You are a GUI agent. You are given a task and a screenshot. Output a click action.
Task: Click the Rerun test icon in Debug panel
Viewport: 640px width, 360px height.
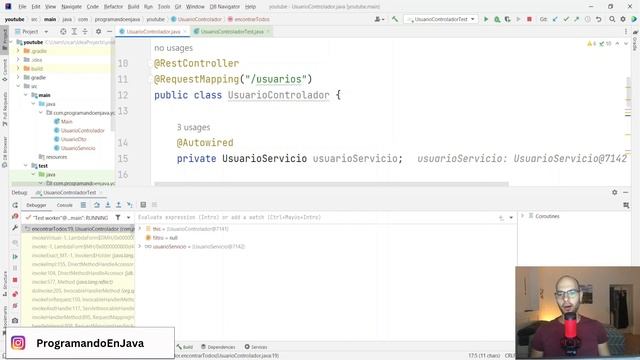point(15,205)
